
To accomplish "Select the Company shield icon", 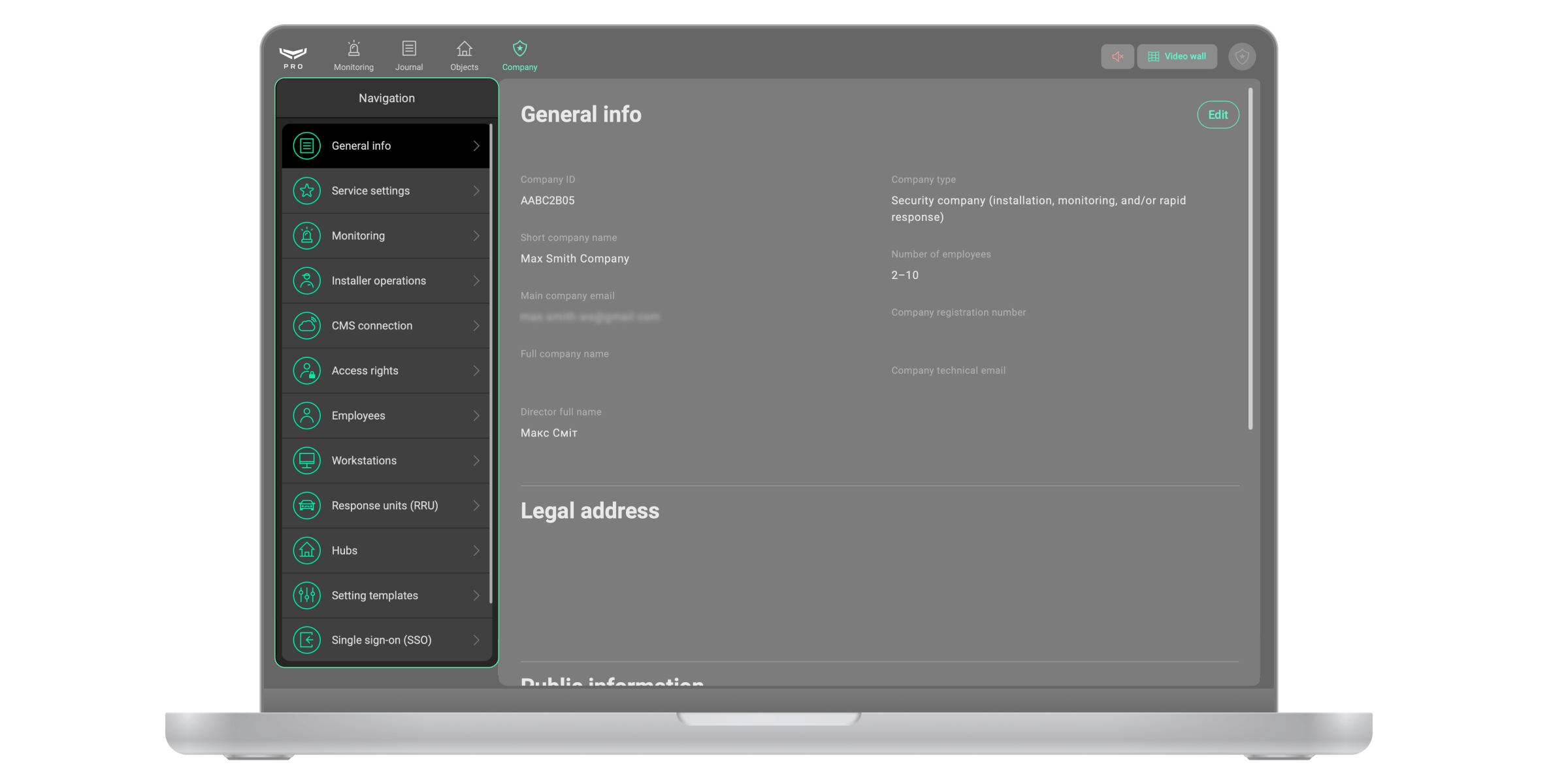I will pyautogui.click(x=519, y=49).
